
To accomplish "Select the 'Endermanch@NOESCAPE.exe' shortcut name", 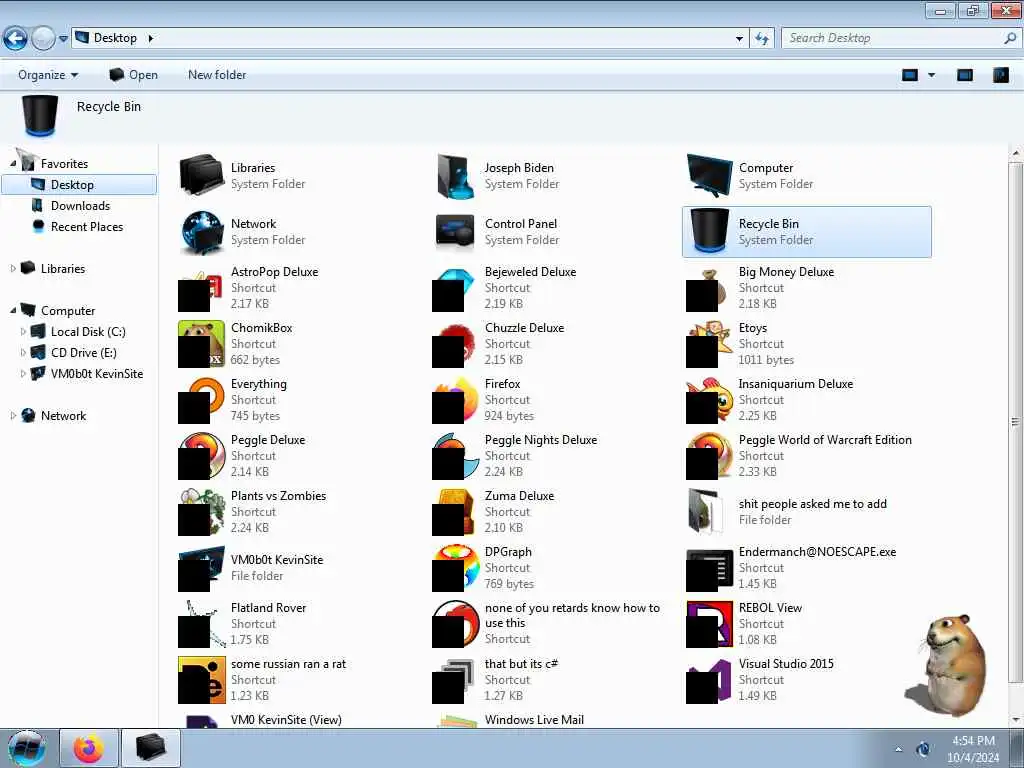I will 817,552.
